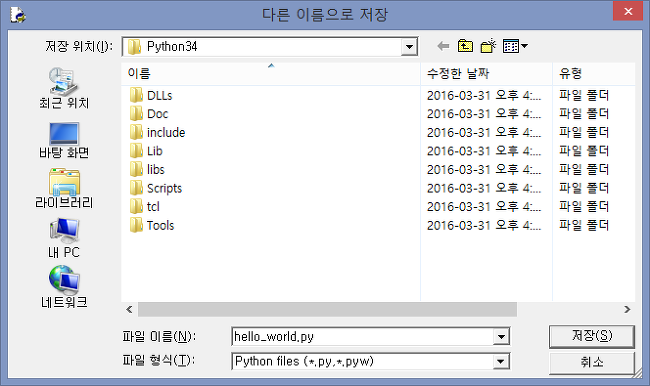Open 내 PC shortcut

pos(64,238)
